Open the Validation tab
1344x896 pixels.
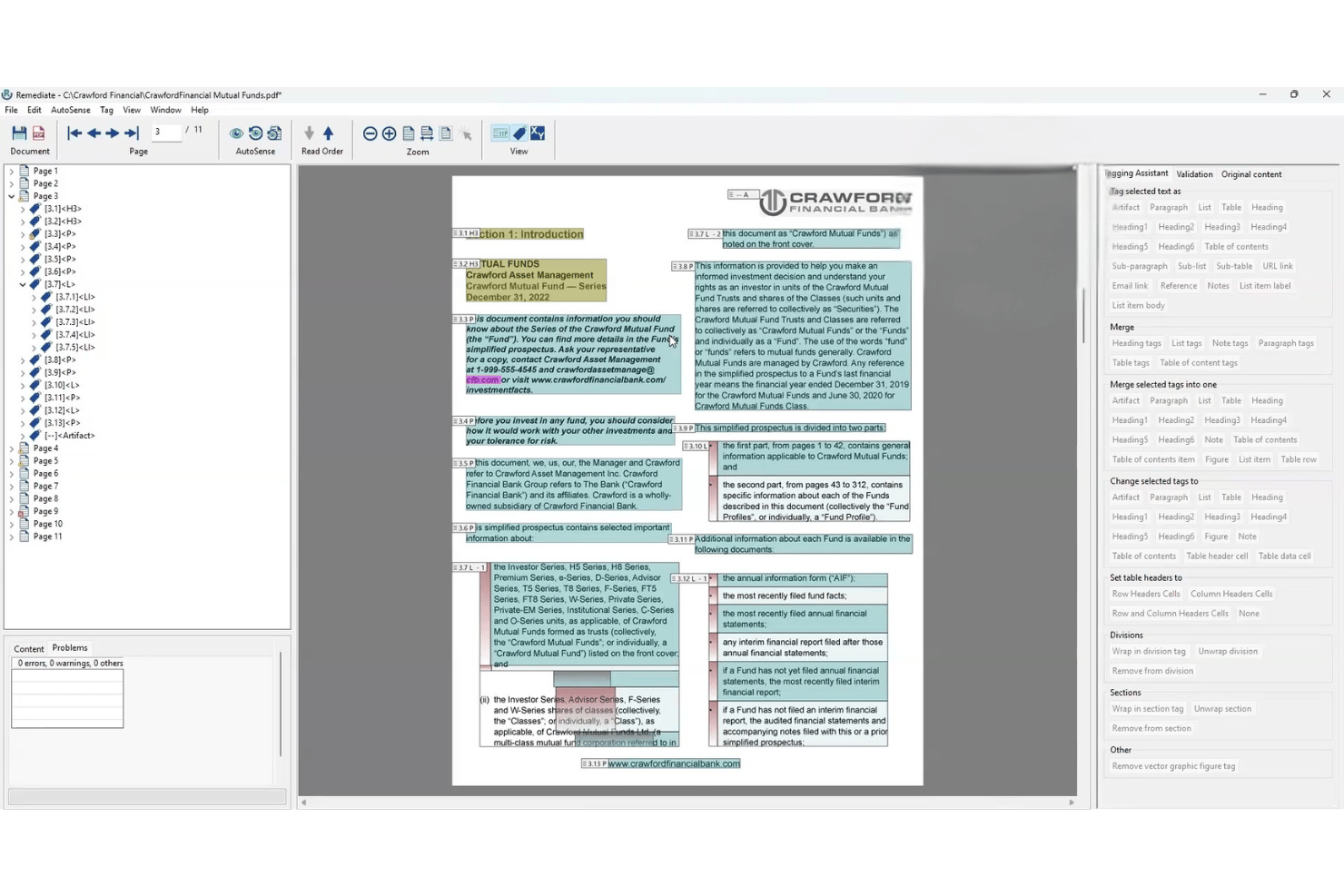point(1194,174)
